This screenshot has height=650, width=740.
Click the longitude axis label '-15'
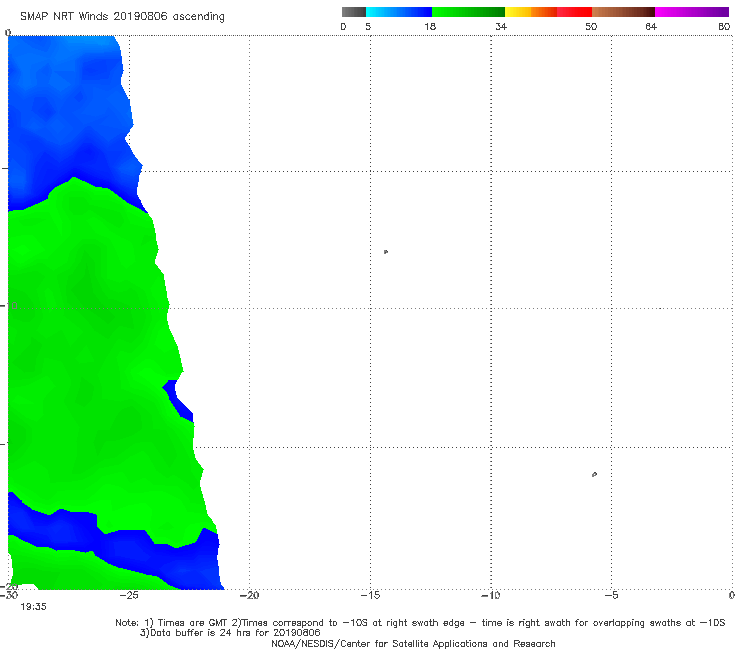(370, 595)
